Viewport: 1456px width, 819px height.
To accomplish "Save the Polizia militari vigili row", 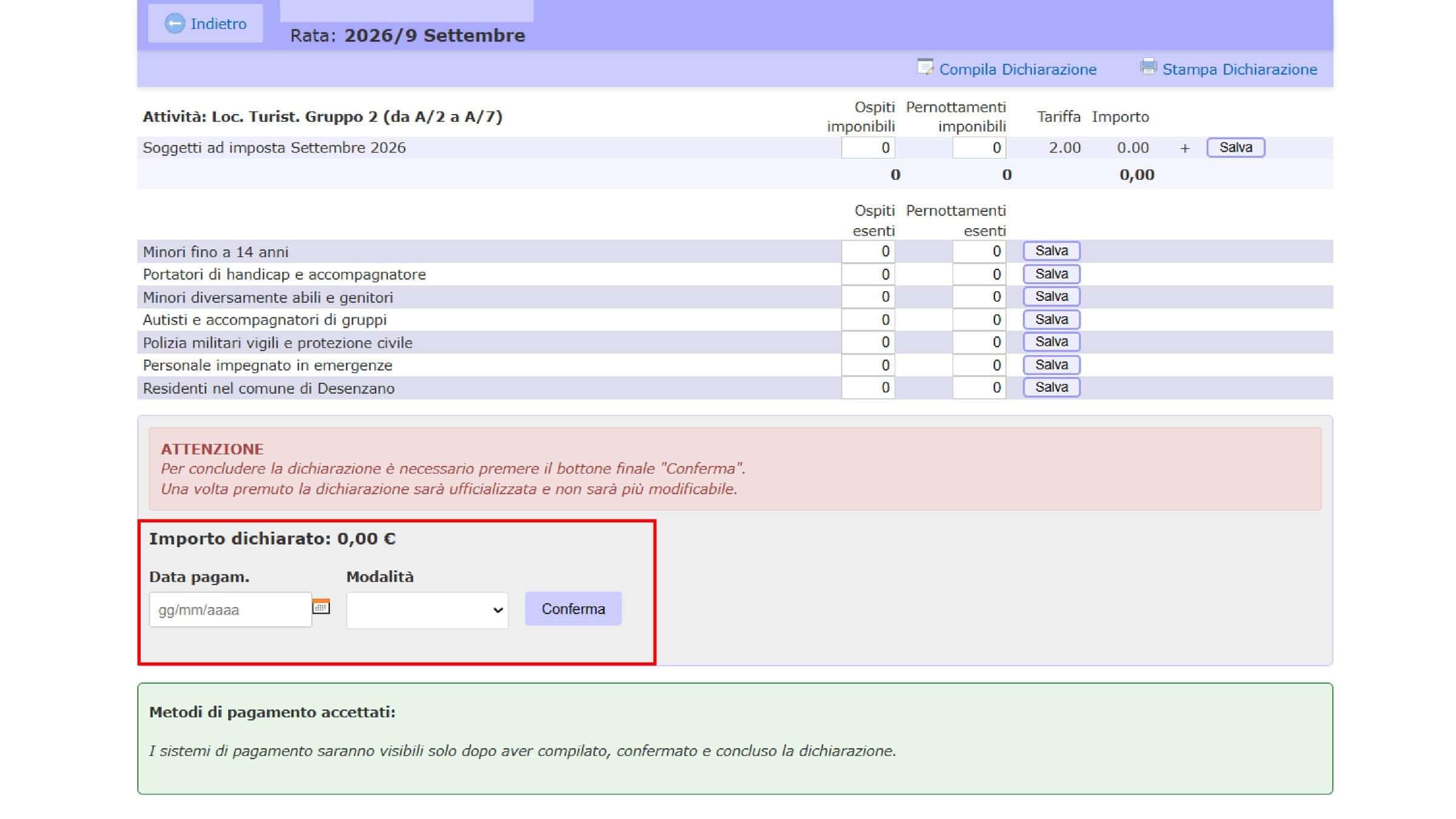I will [x=1051, y=342].
